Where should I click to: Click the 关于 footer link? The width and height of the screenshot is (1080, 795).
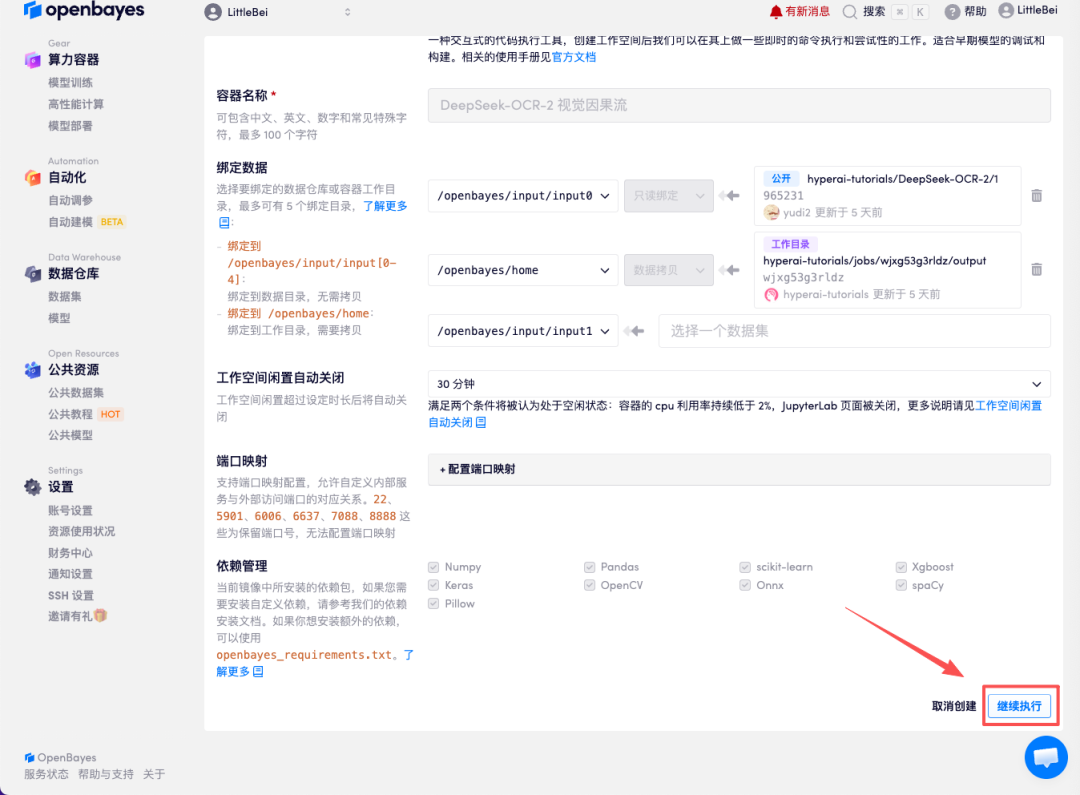(154, 774)
